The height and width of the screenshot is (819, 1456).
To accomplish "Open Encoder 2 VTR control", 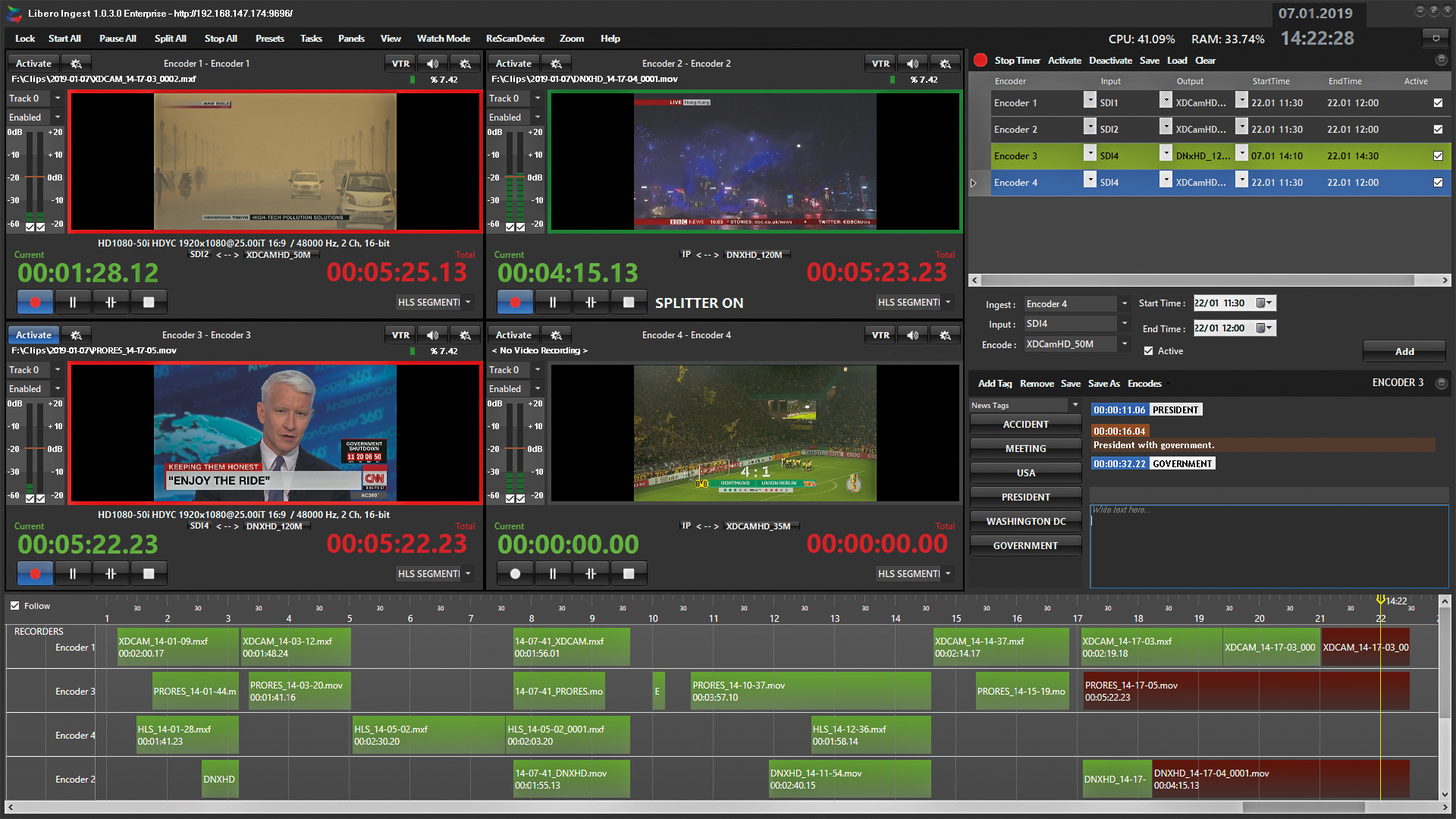I will tap(880, 64).
